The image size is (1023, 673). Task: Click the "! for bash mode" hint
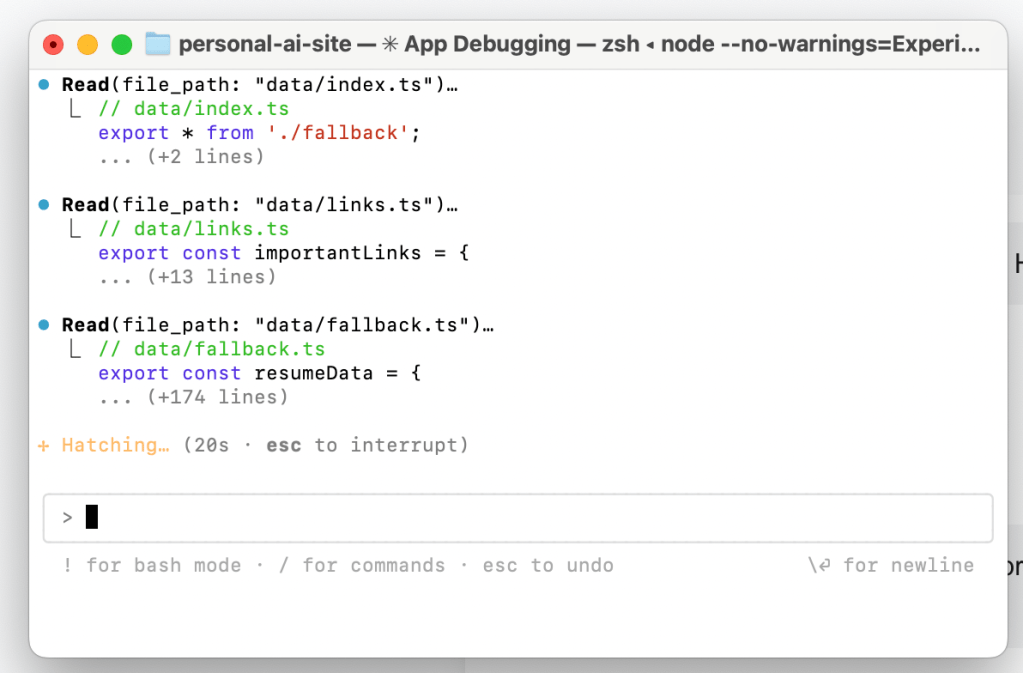(151, 565)
